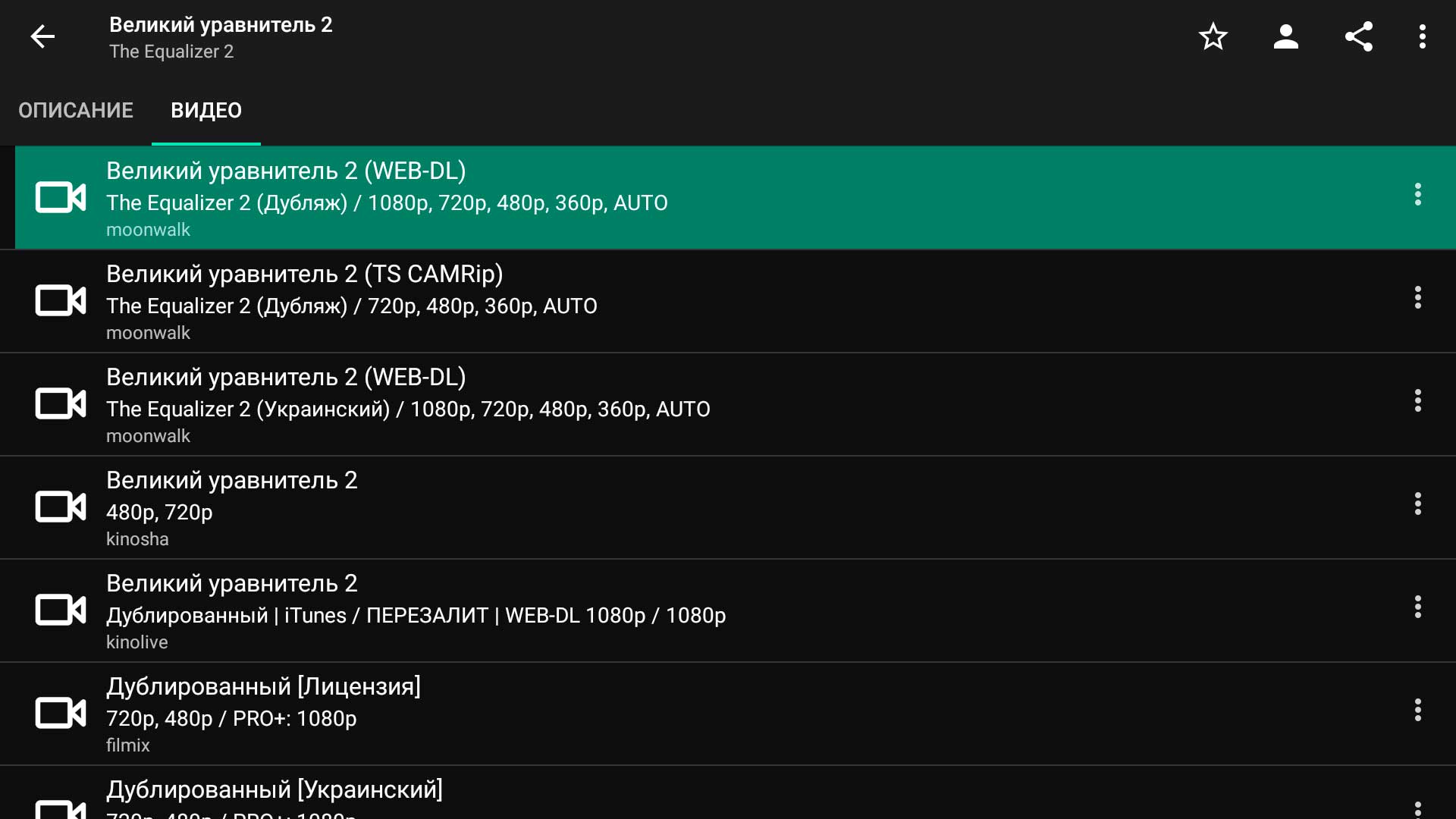Viewport: 1456px width, 819px height.
Task: Click camera icon of the TS CAMRip video
Action: coord(61,301)
